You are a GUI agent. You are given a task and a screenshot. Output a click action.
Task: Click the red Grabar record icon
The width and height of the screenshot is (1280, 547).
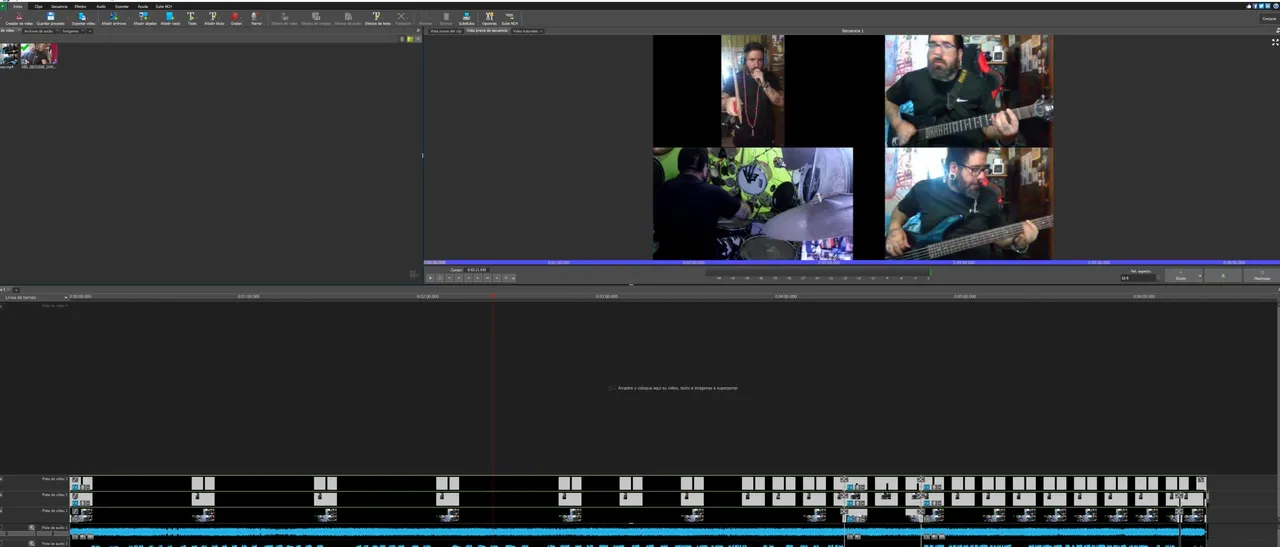[236, 18]
